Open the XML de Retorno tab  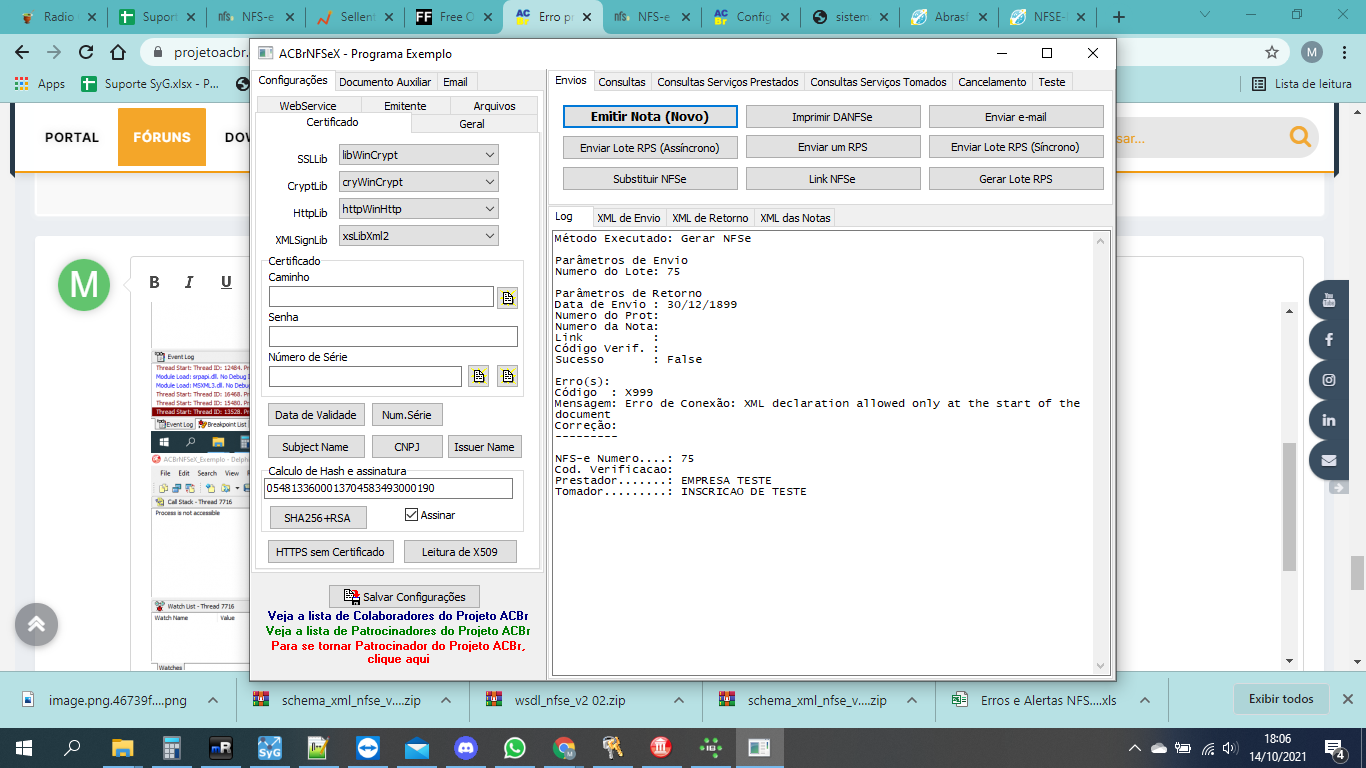pyautogui.click(x=710, y=218)
